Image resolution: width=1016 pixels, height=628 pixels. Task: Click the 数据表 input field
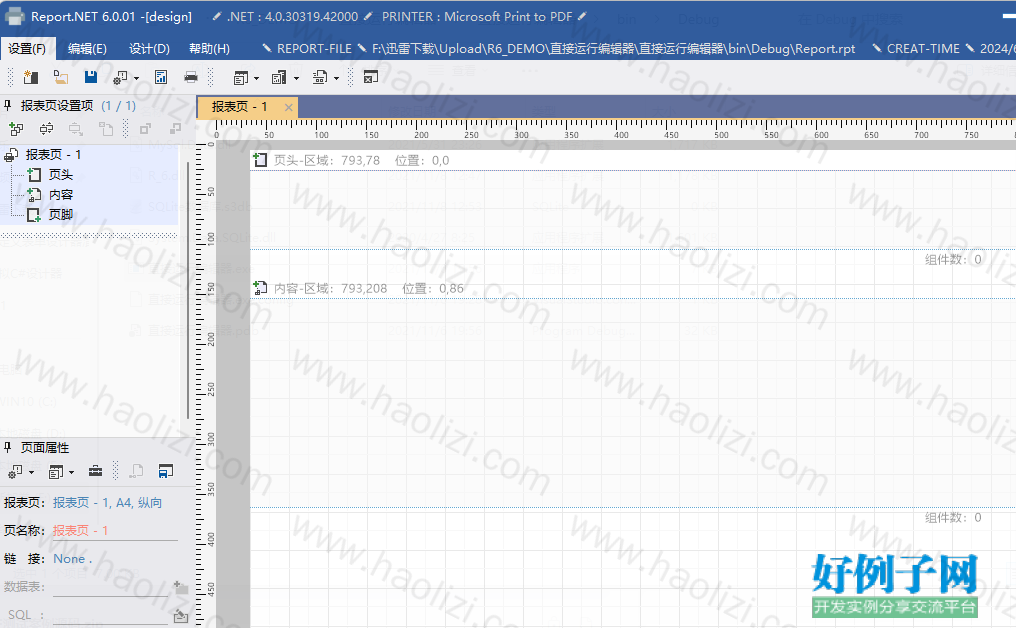click(x=111, y=587)
